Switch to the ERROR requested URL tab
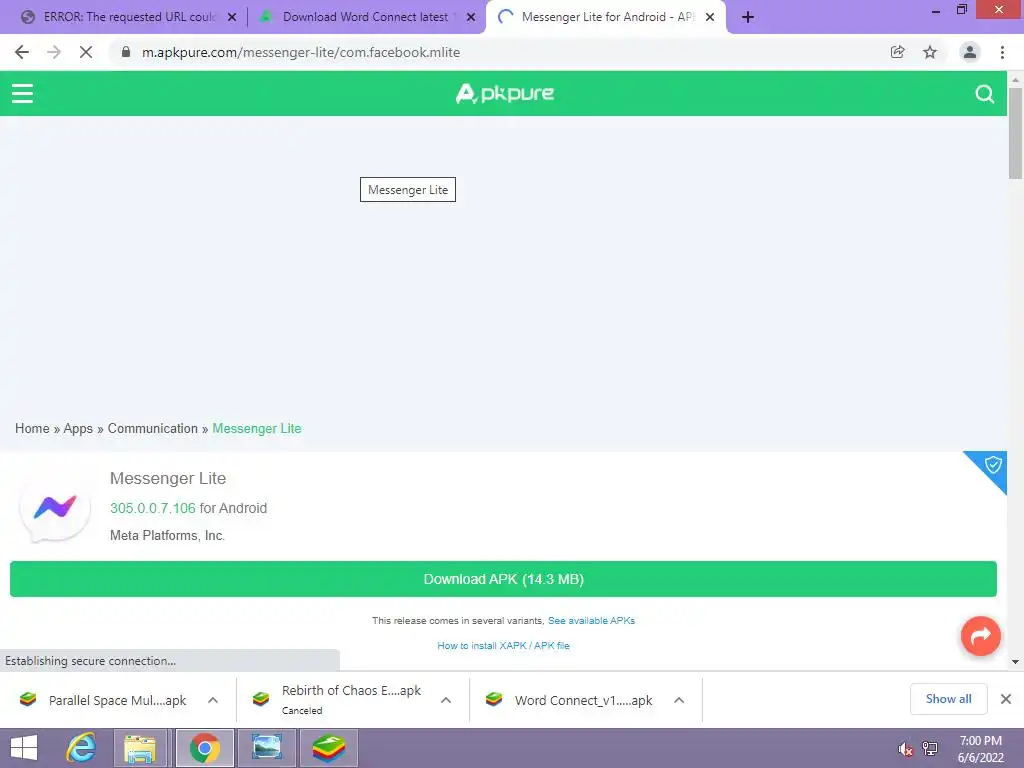 pos(130,17)
